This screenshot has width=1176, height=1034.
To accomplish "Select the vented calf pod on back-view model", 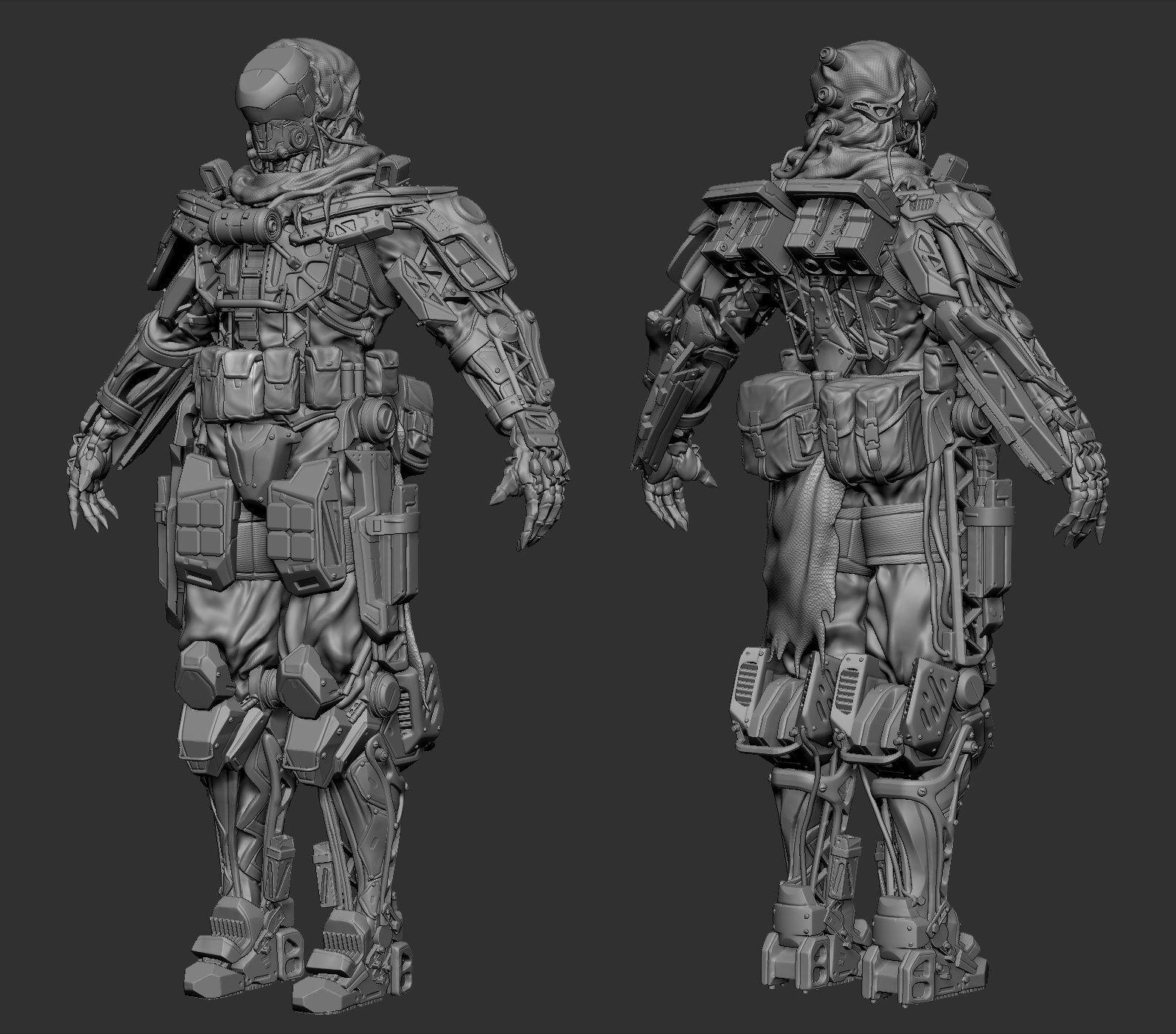I will point(757,694).
